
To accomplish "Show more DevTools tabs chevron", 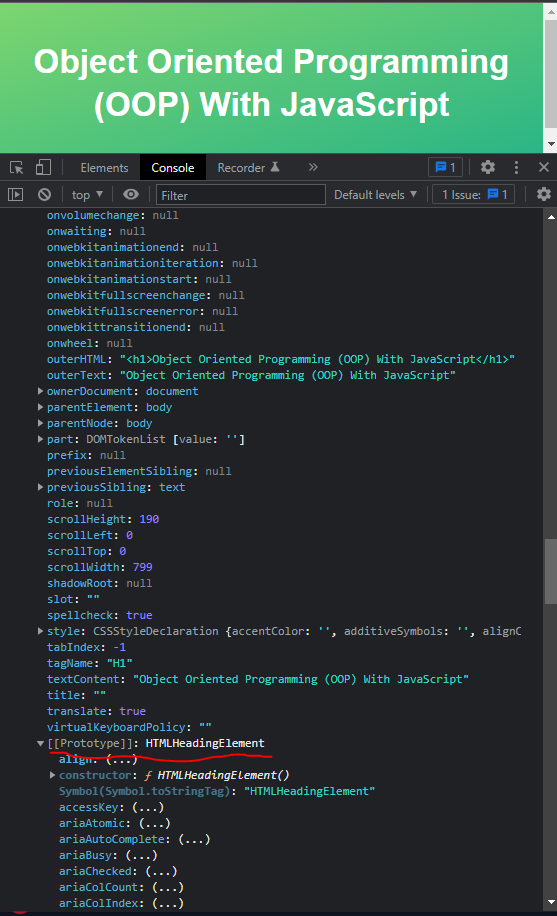I will [x=313, y=168].
